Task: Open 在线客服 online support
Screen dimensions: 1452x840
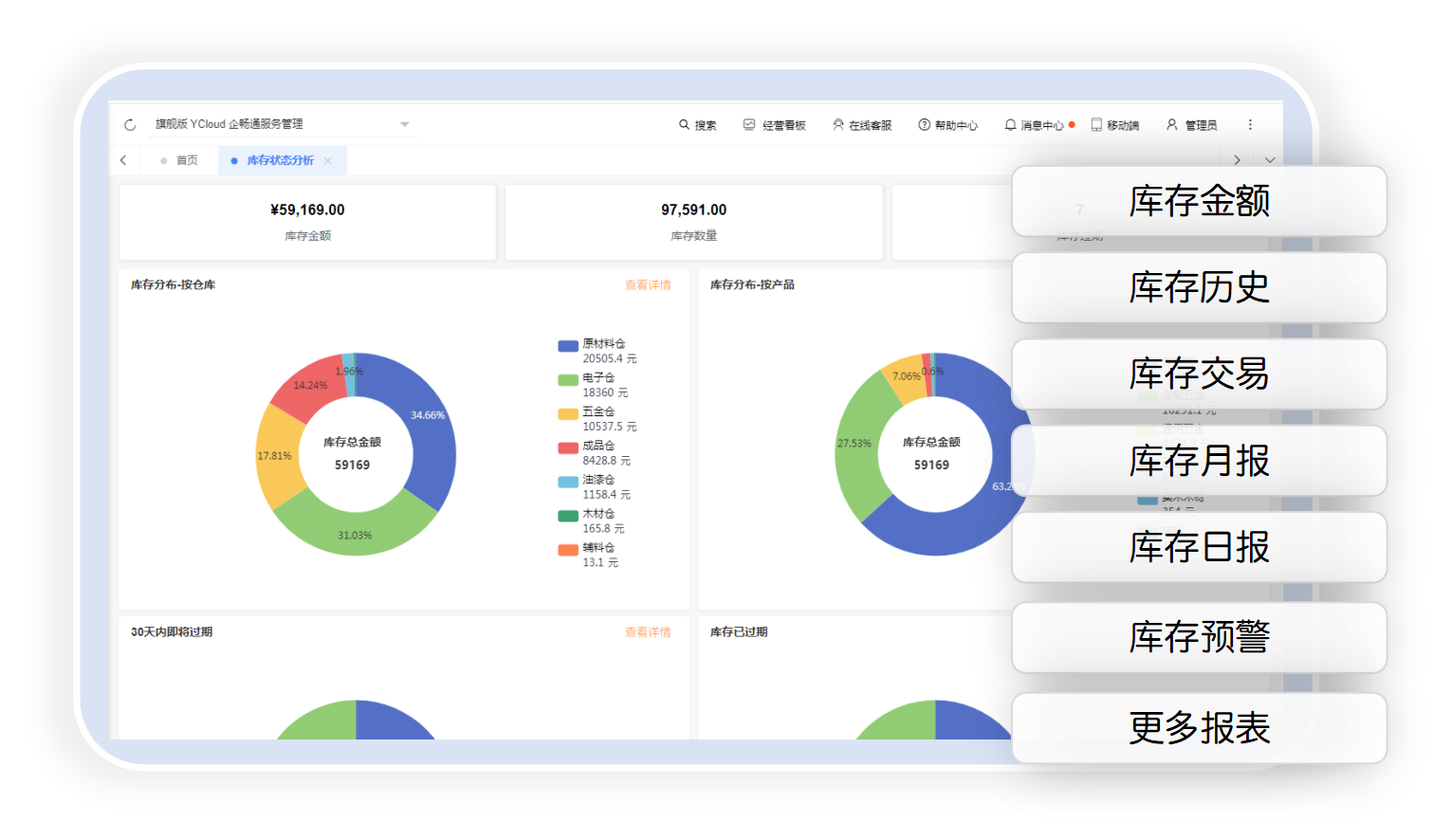Action: 862,125
